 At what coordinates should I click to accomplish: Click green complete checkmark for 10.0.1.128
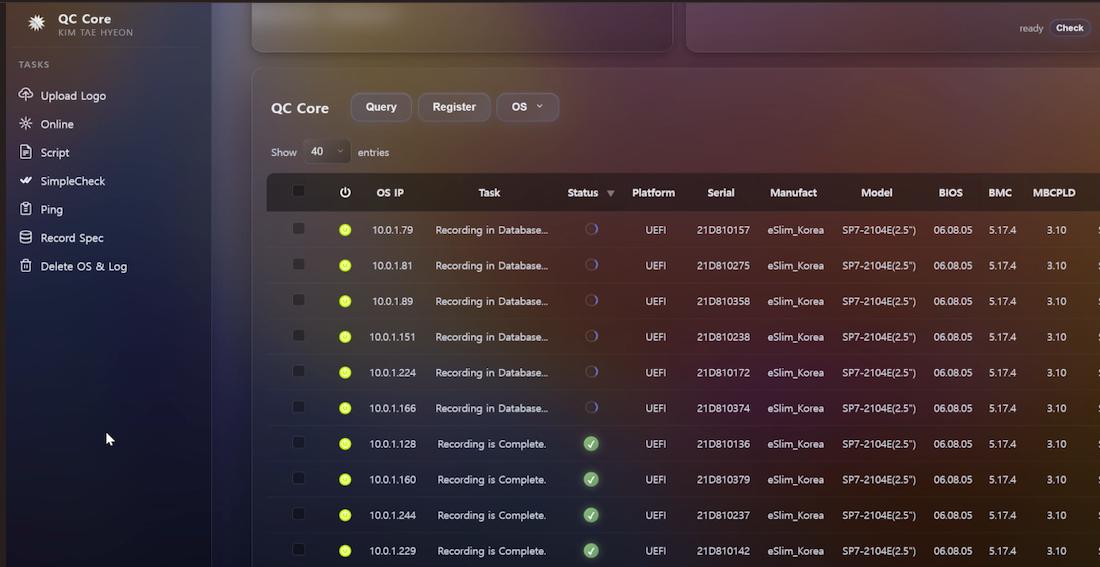pos(591,444)
